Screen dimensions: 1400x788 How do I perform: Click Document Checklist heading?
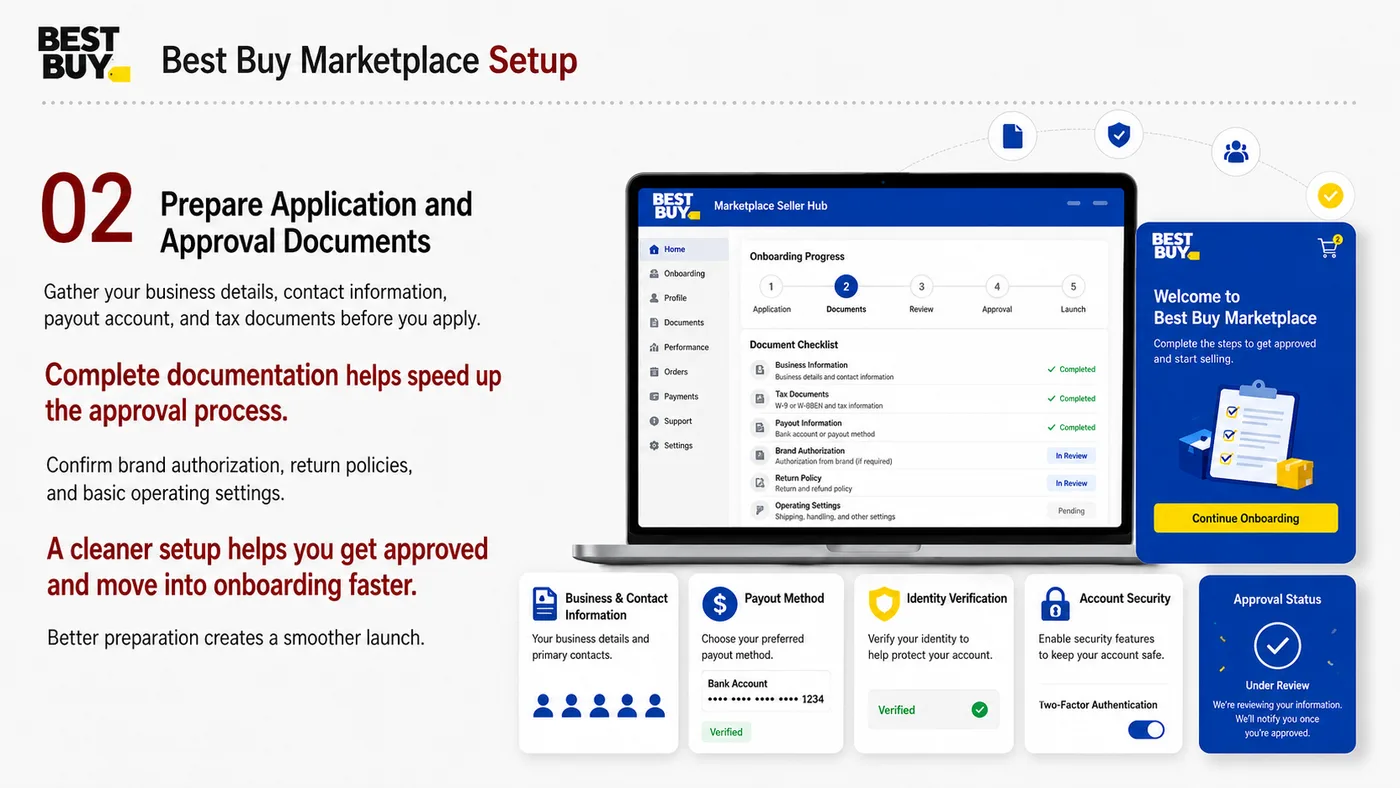point(795,344)
